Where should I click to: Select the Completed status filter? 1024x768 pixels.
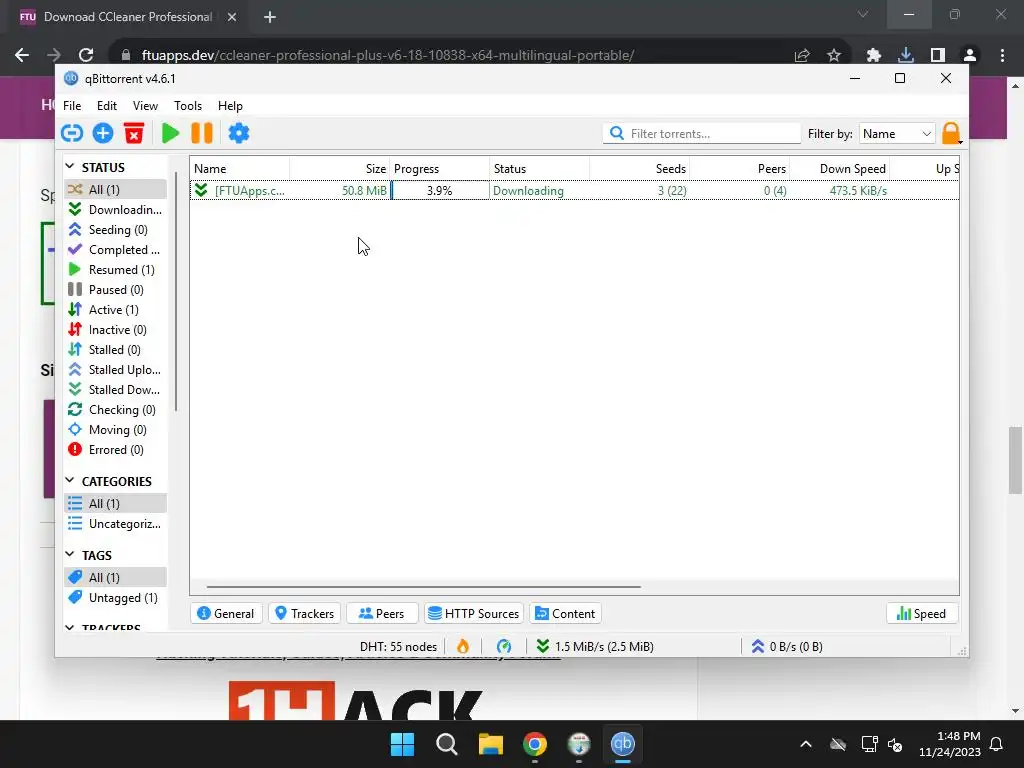116,249
